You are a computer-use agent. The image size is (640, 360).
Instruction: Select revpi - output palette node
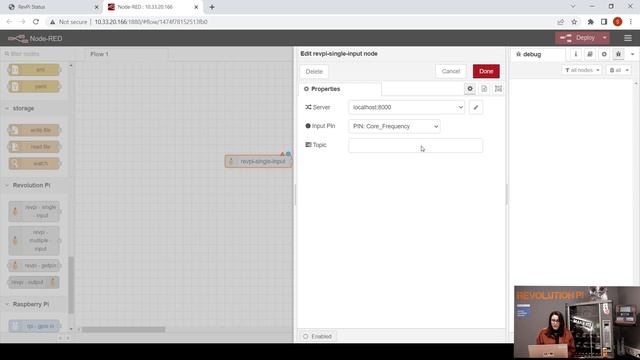tap(34, 282)
